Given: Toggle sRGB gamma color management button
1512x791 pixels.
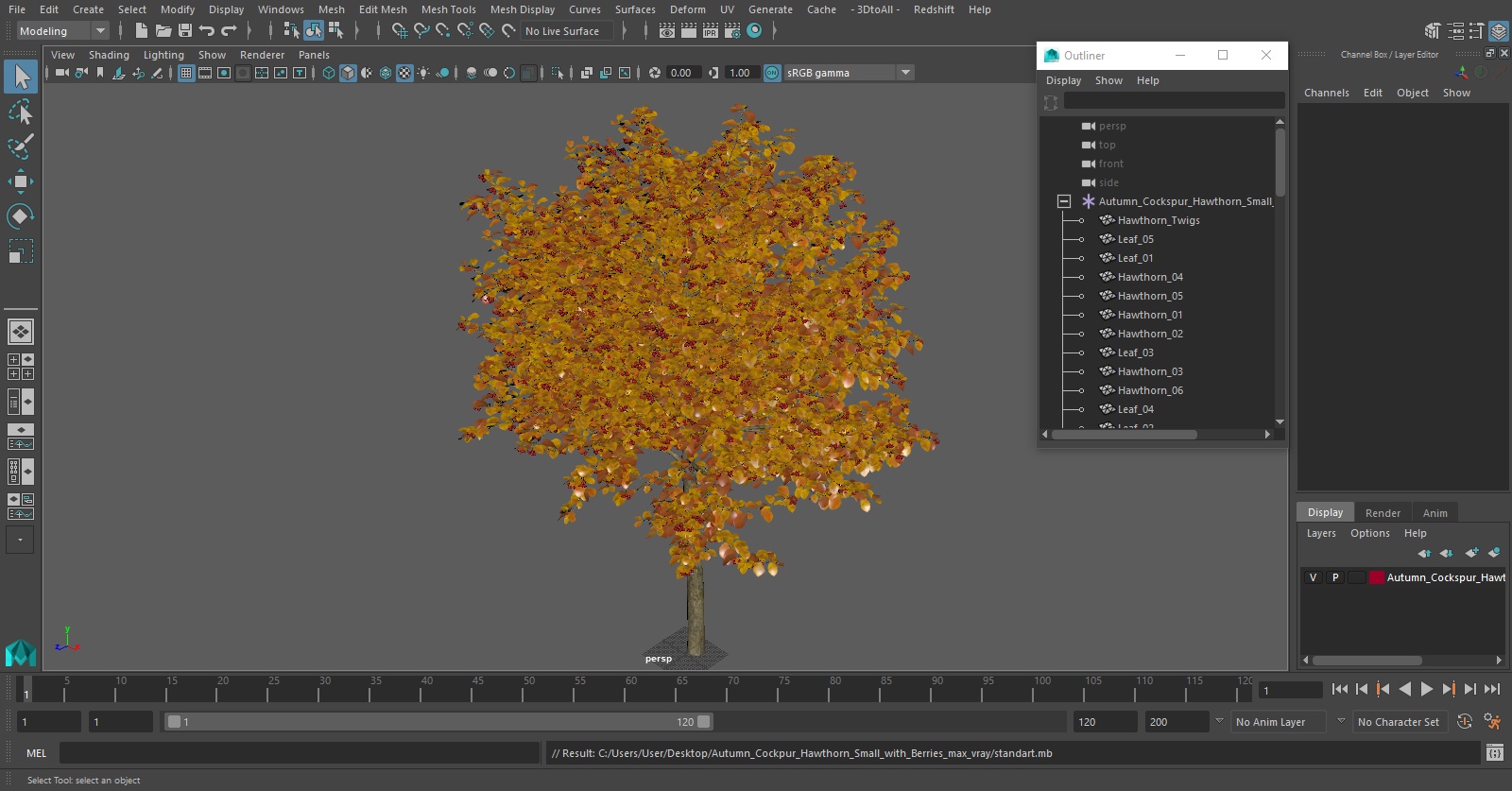Looking at the screenshot, I should (x=772, y=73).
